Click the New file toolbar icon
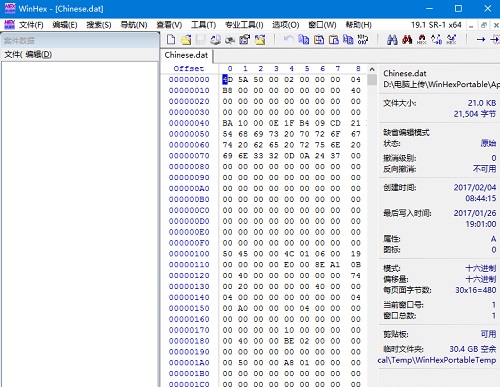This screenshot has width=500, height=387. tap(171, 40)
